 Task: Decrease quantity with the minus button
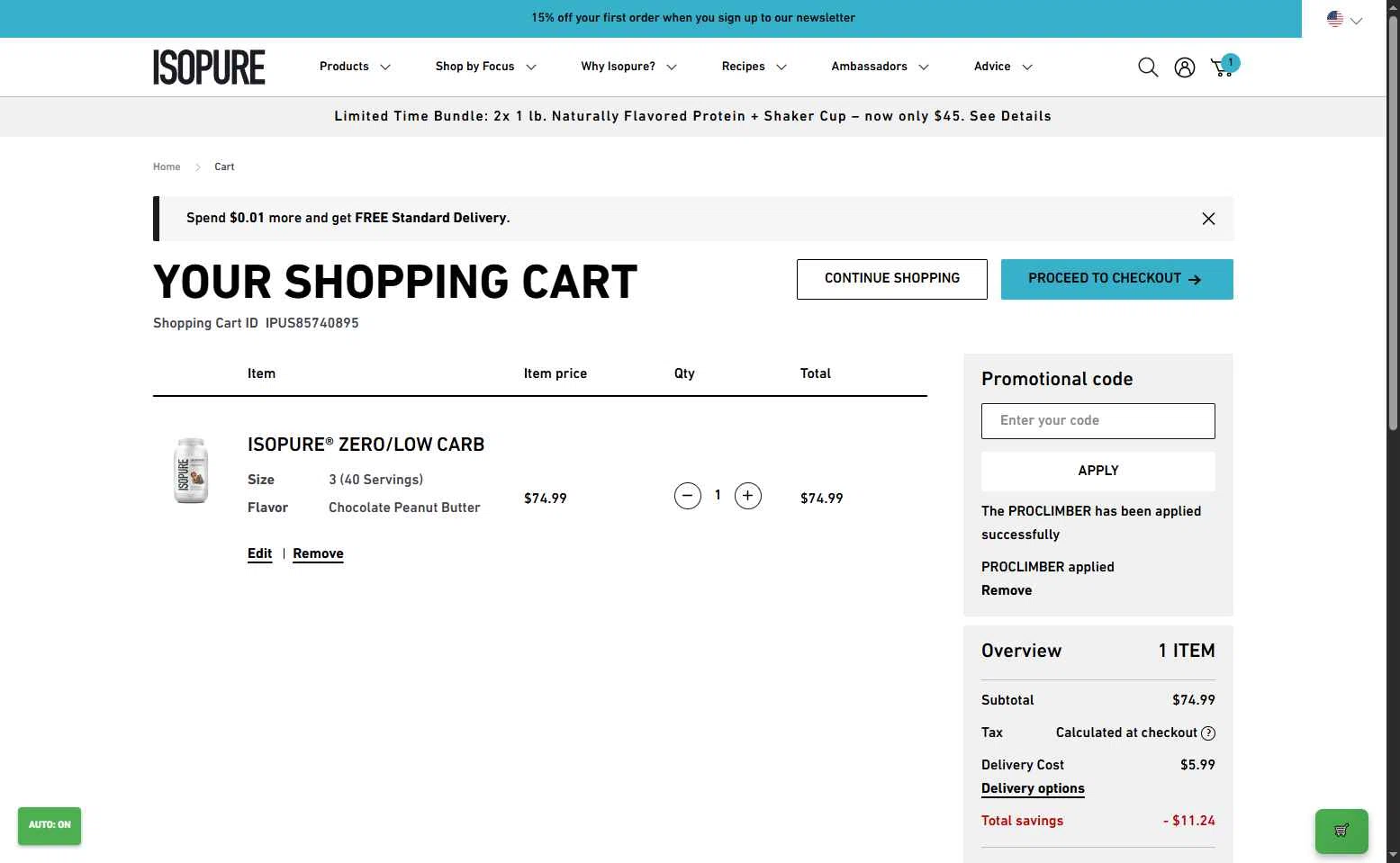coord(688,496)
